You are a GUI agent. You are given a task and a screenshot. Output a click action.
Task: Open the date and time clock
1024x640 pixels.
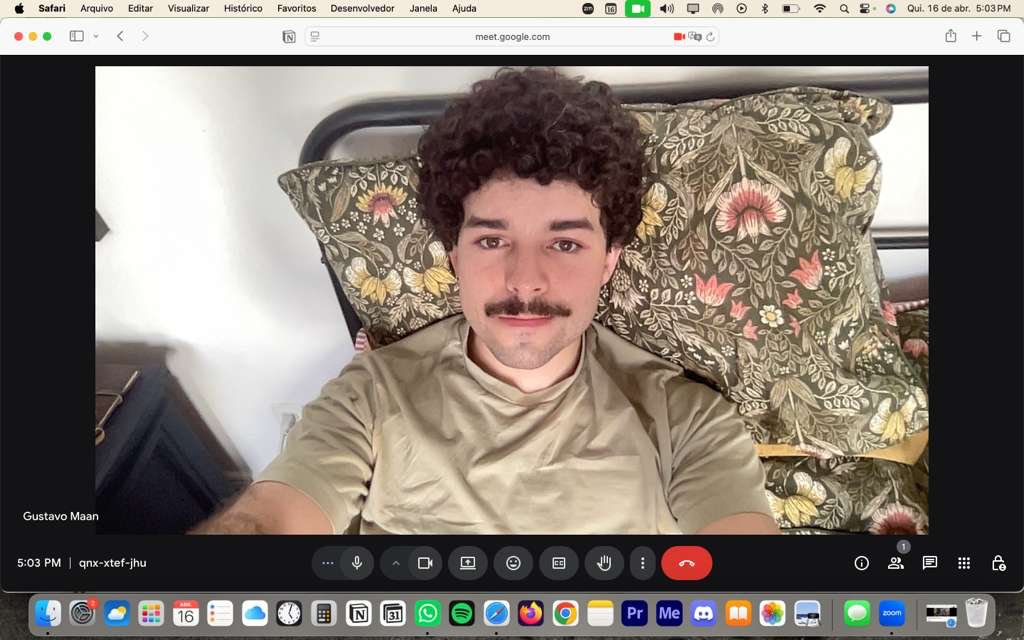click(x=959, y=8)
